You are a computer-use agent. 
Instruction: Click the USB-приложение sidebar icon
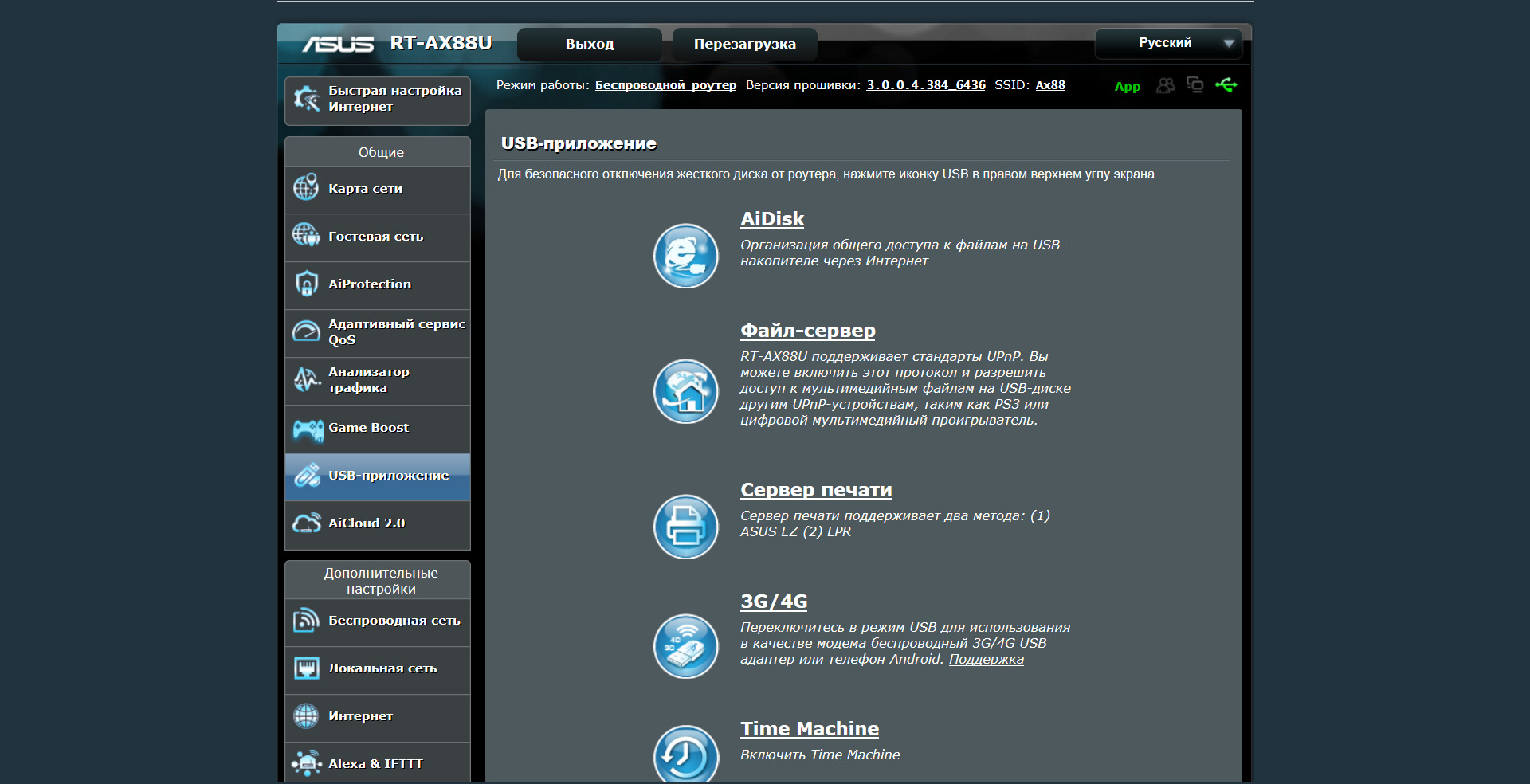pyautogui.click(x=307, y=475)
